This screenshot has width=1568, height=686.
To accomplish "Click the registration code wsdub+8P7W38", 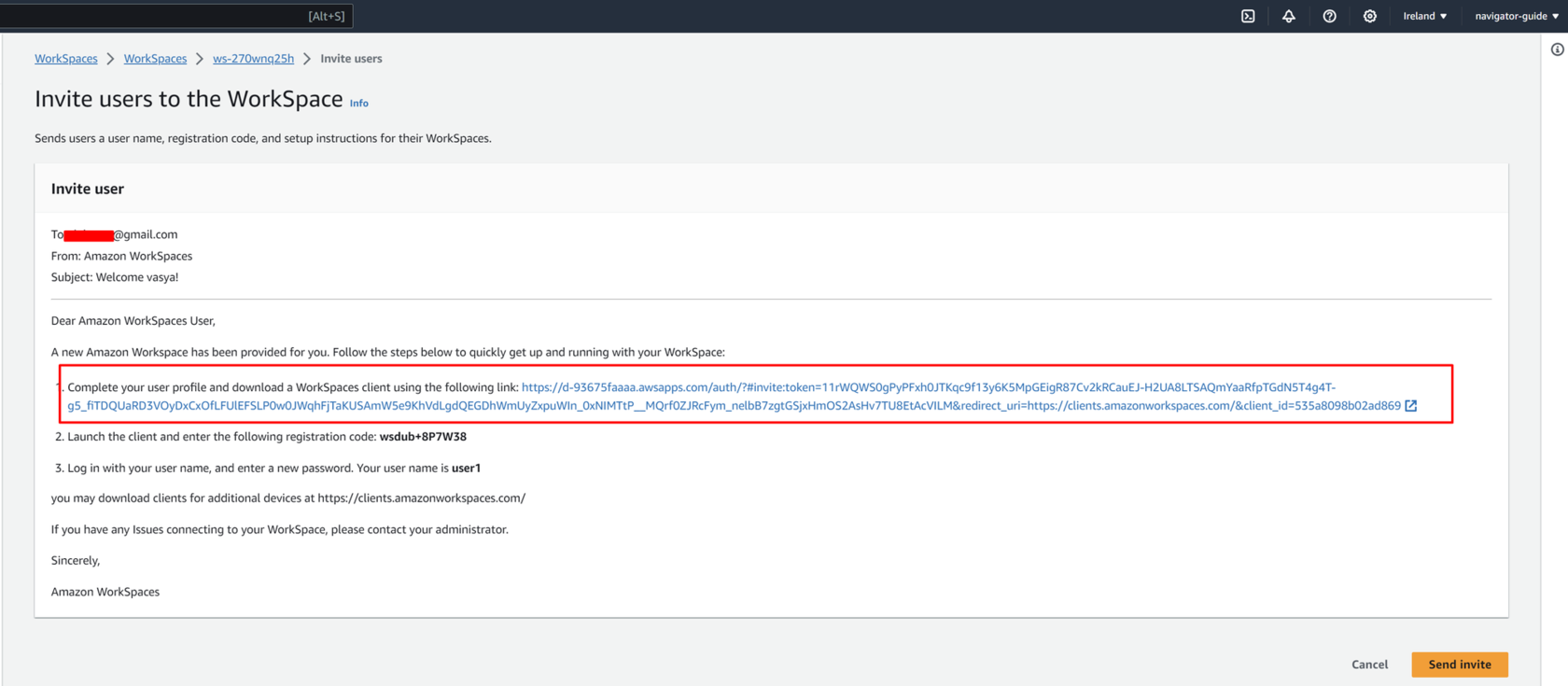I will (x=423, y=437).
